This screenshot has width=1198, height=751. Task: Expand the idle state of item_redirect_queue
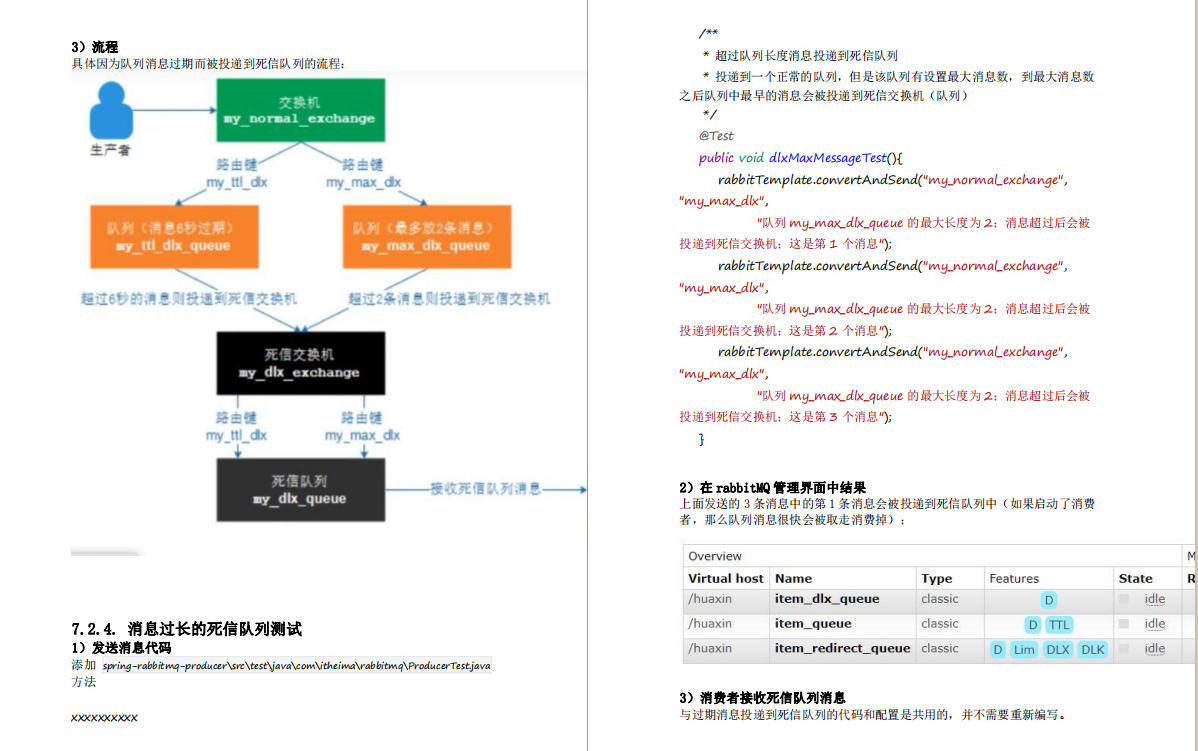1155,649
